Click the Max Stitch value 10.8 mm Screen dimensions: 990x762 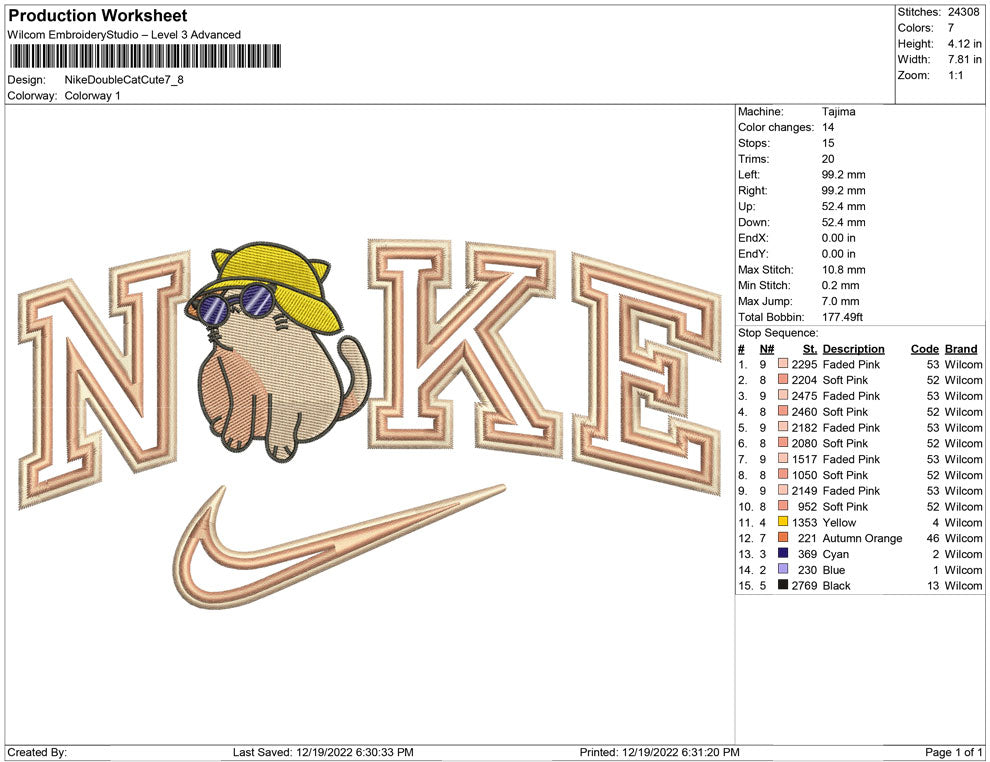coord(844,270)
